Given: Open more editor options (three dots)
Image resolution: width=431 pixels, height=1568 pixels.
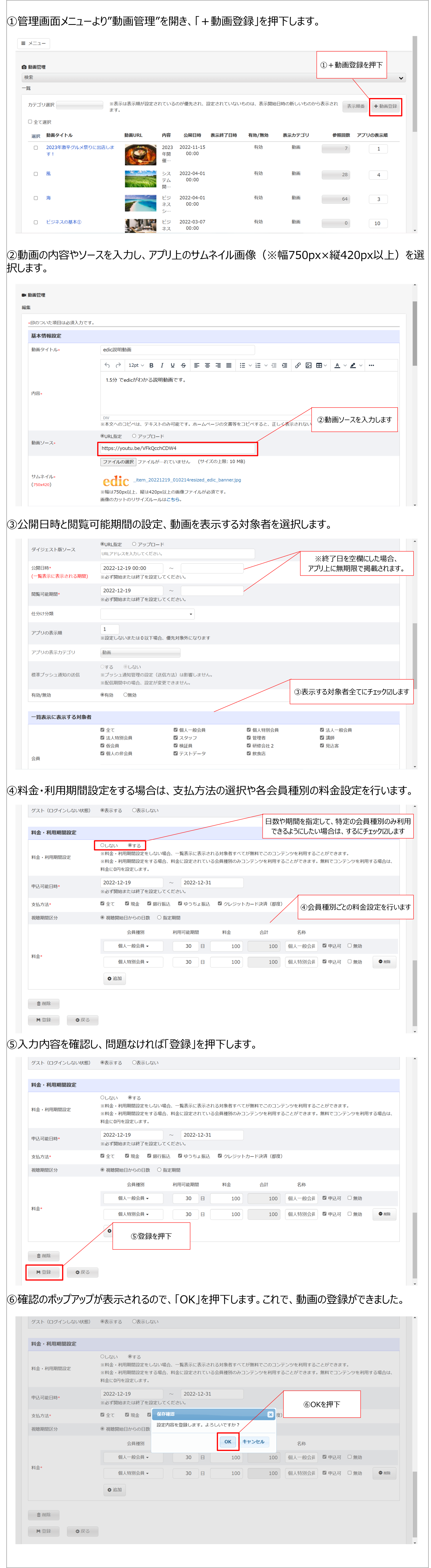Looking at the screenshot, I should pos(371,365).
